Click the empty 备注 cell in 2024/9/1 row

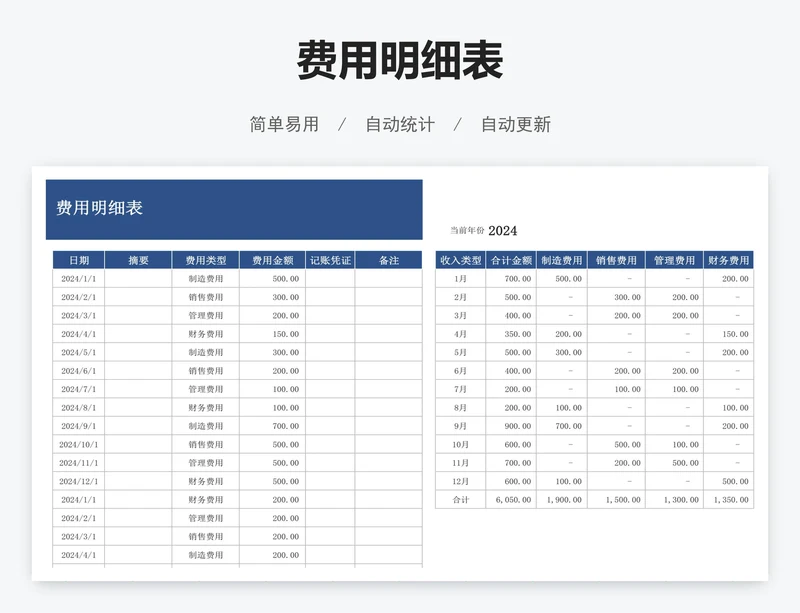pyautogui.click(x=389, y=426)
